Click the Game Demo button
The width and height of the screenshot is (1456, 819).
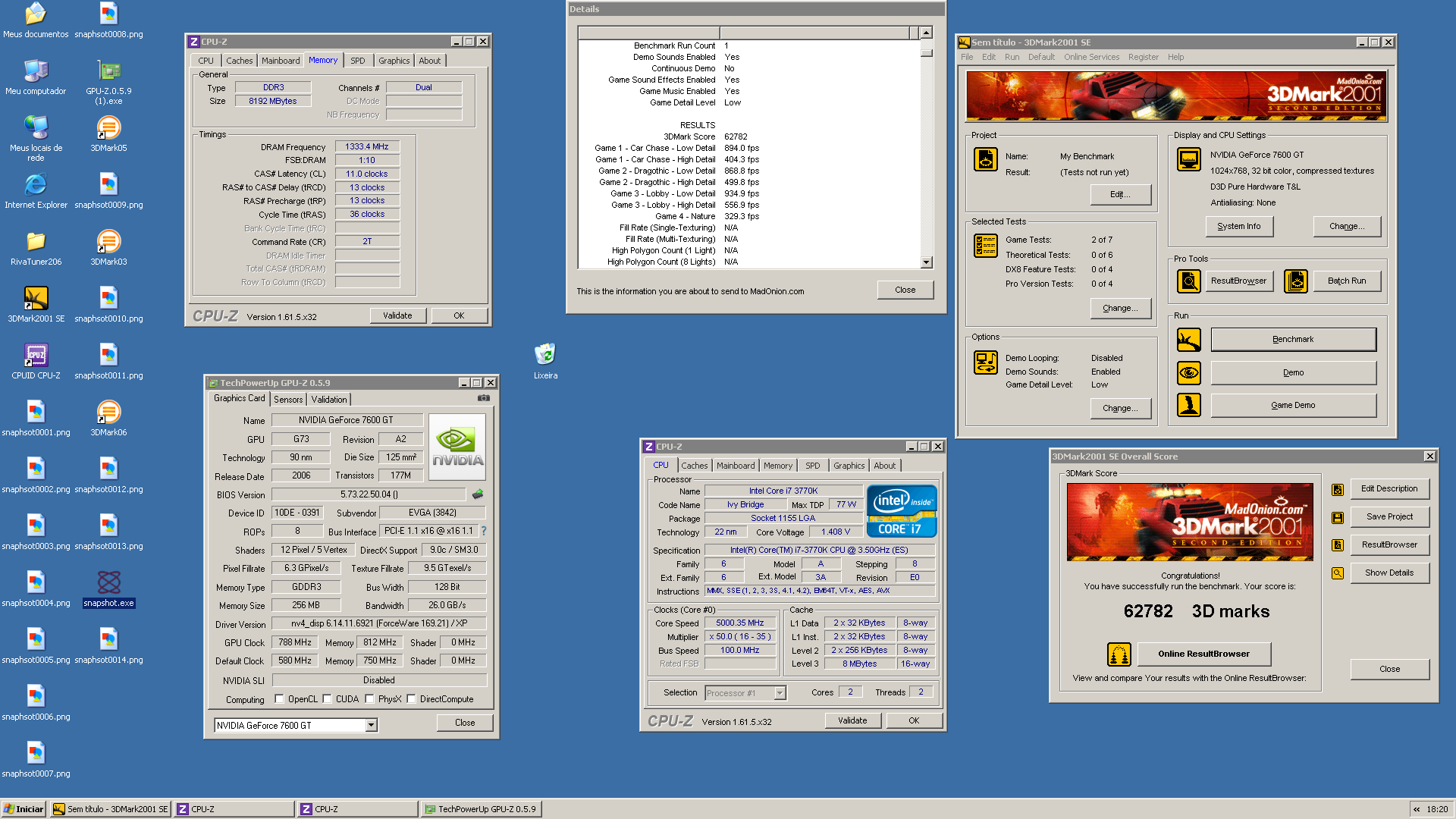point(1293,406)
